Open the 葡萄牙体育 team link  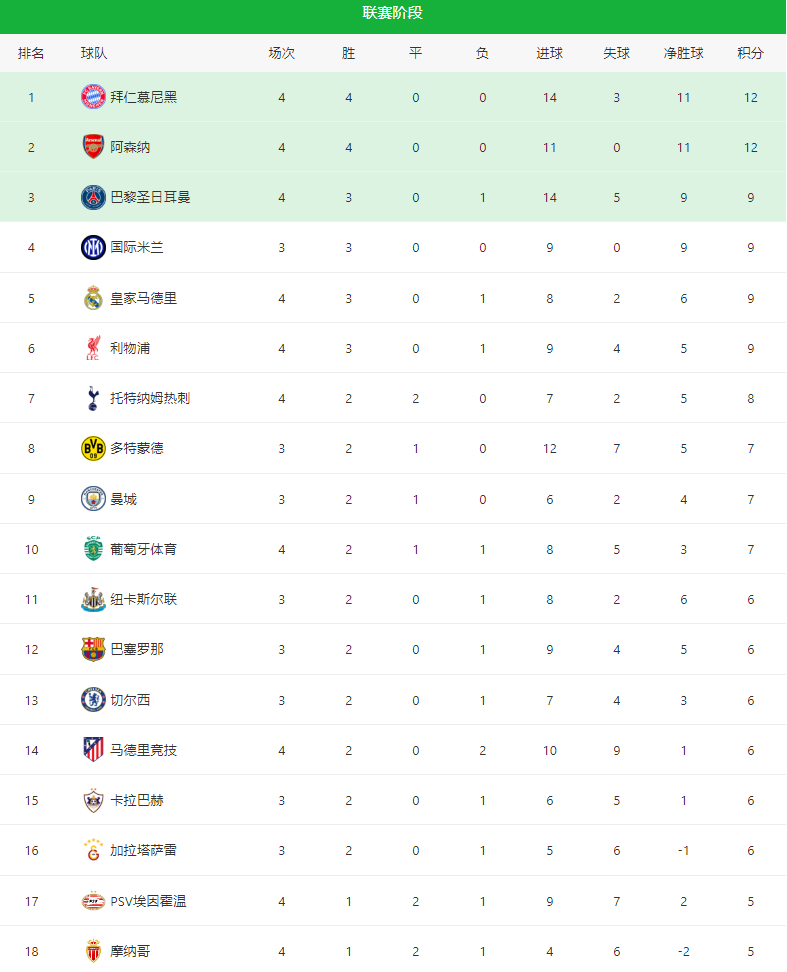[143, 549]
